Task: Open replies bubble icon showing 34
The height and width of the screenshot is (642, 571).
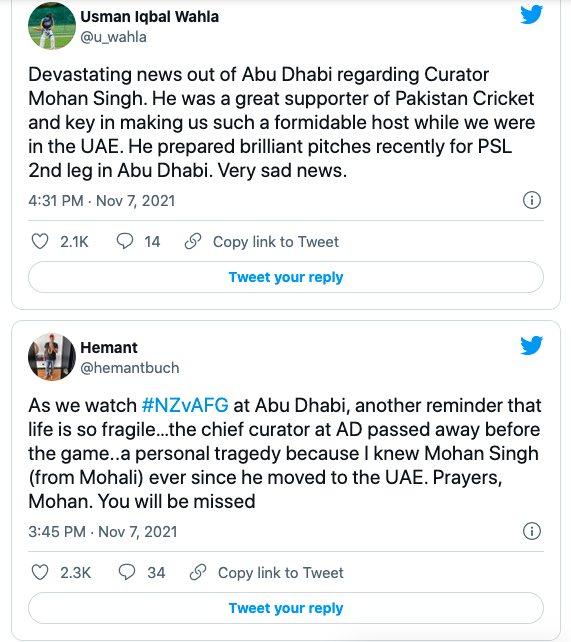Action: coord(127,572)
